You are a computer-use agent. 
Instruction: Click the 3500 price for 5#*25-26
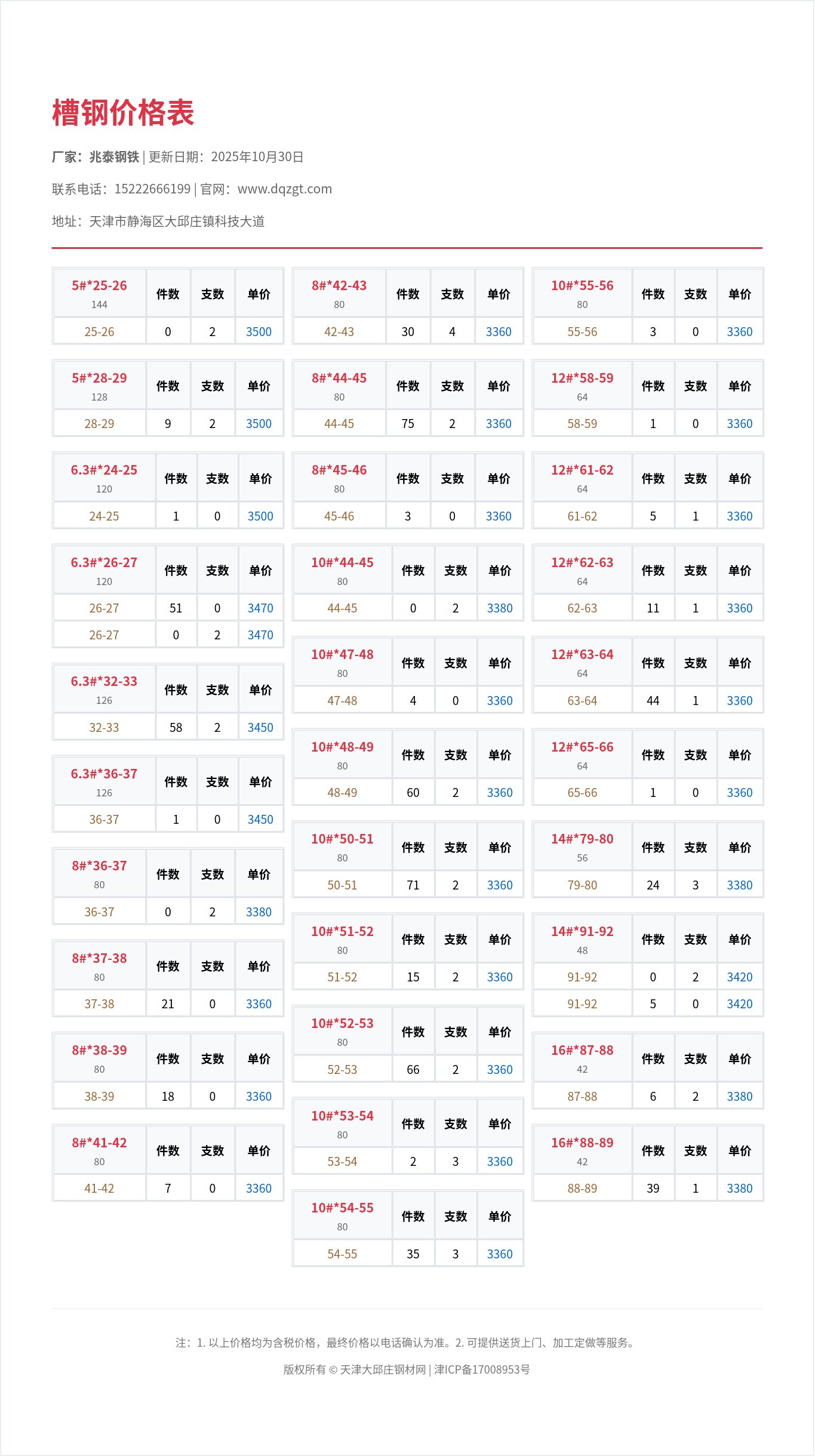click(x=259, y=332)
